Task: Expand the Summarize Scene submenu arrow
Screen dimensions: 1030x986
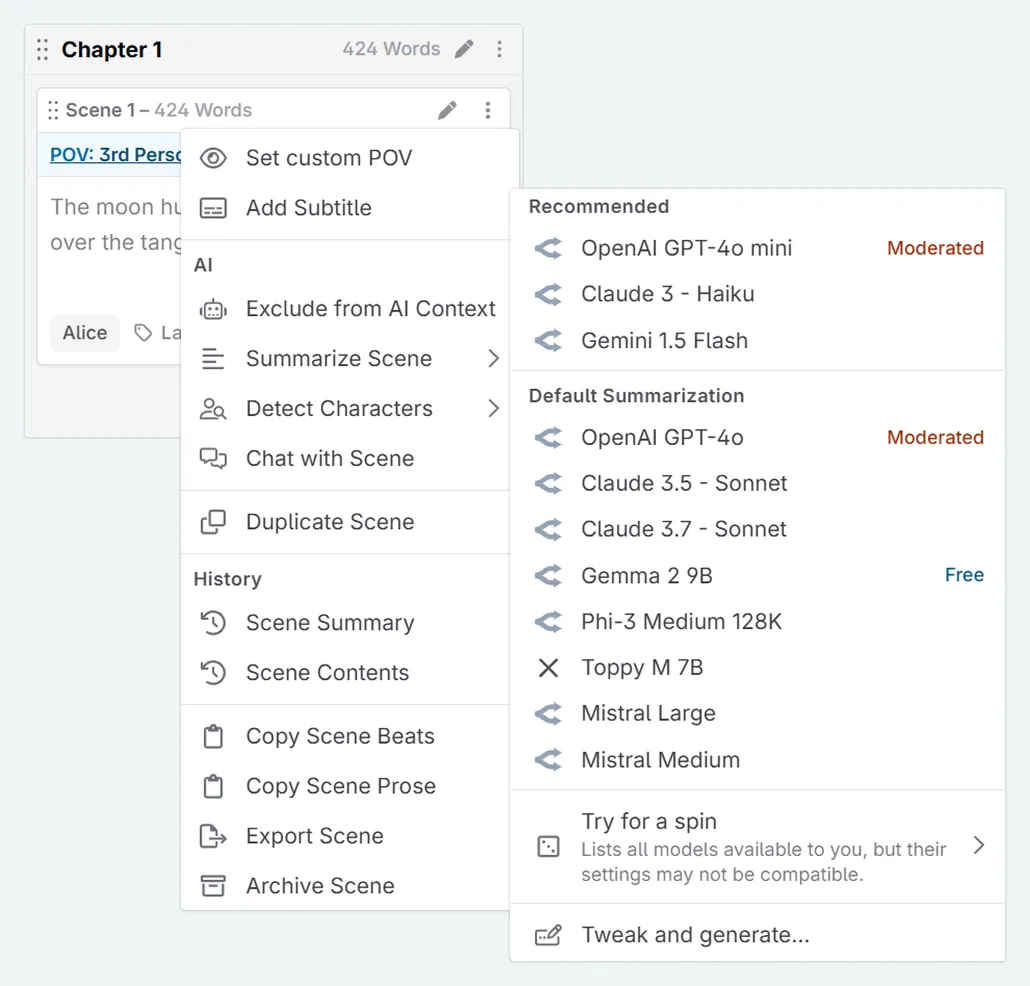Action: click(493, 359)
